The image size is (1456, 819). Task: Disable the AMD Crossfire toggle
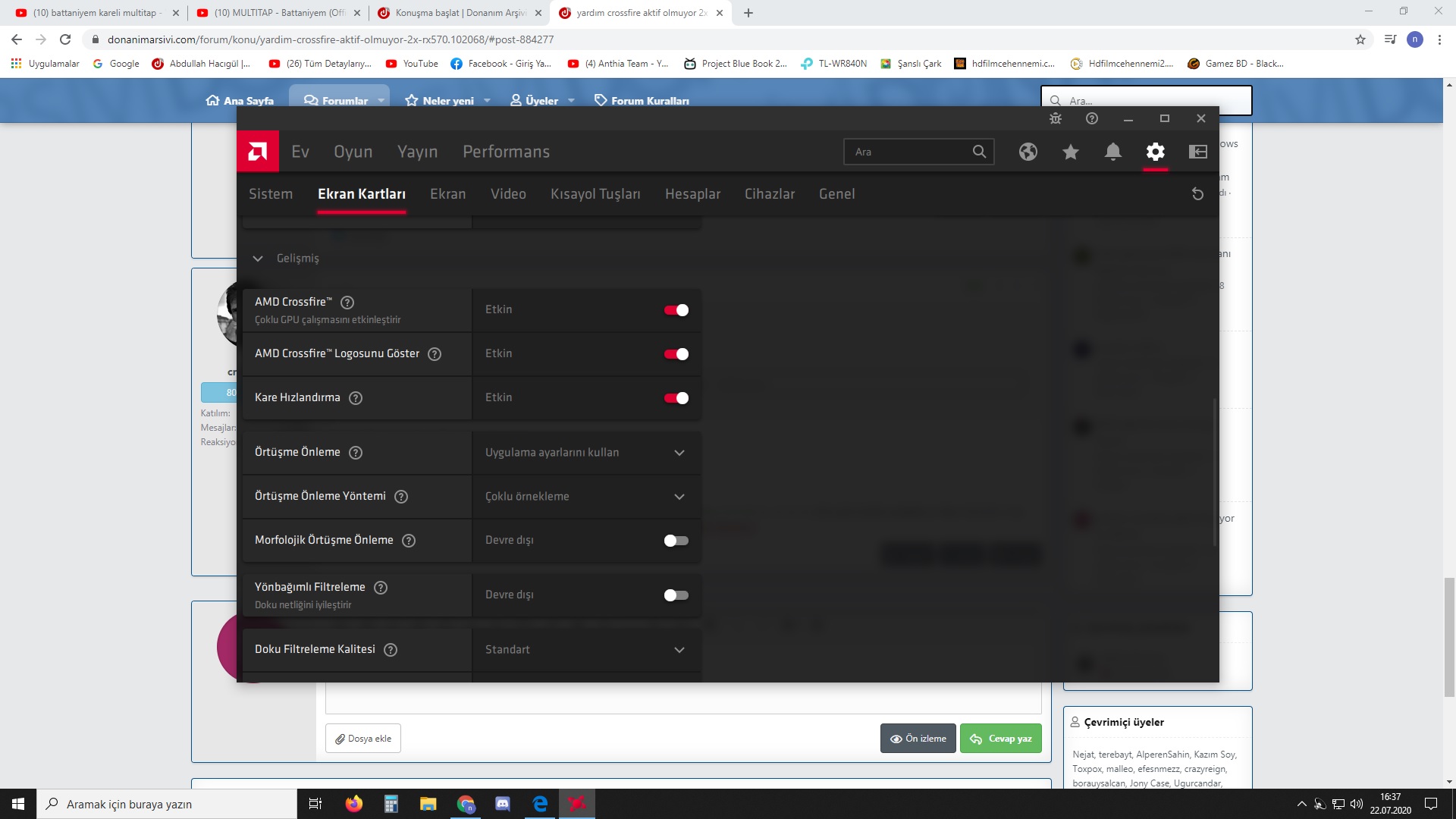point(676,310)
